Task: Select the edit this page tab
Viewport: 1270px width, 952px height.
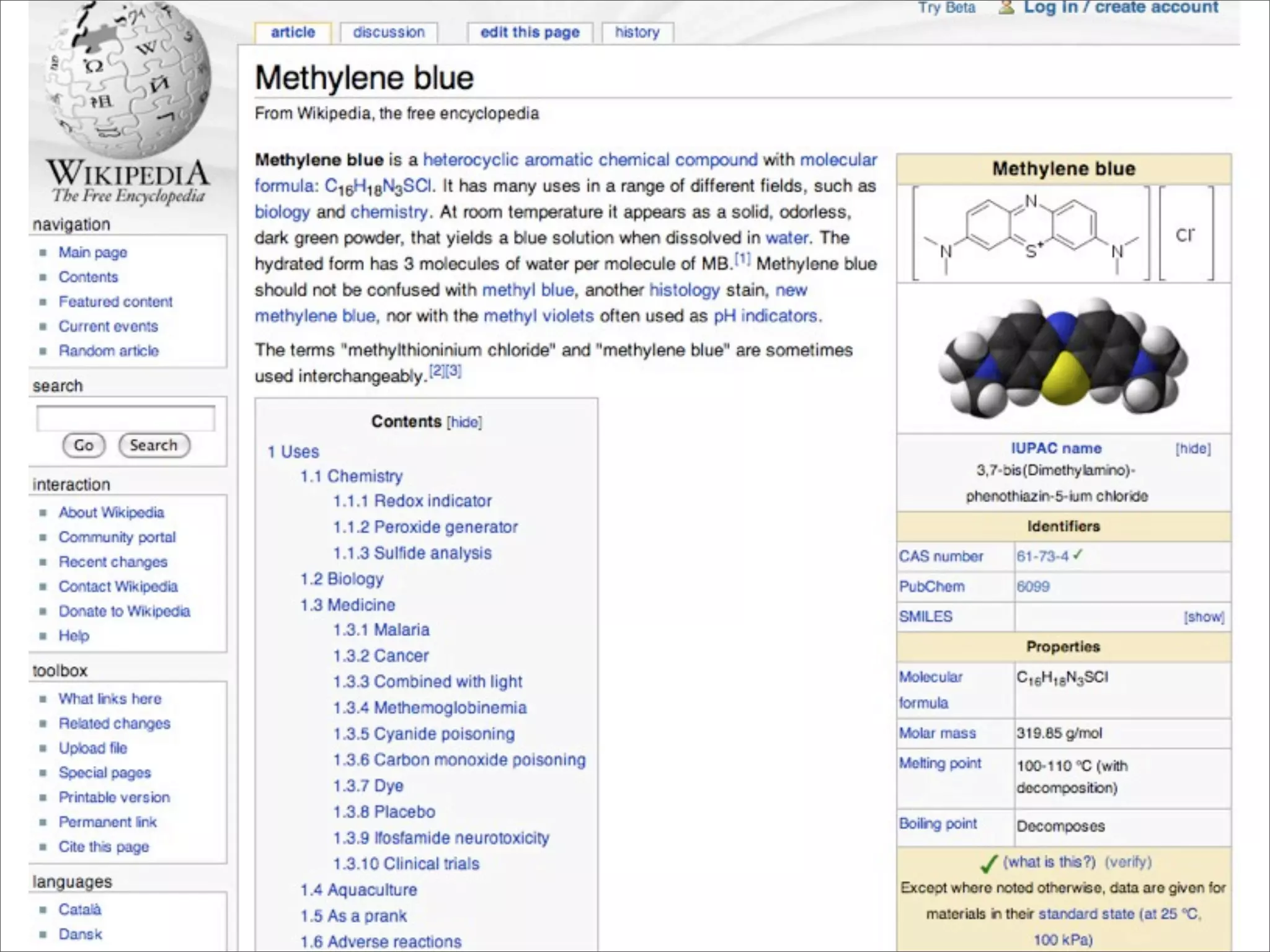Action: (530, 32)
